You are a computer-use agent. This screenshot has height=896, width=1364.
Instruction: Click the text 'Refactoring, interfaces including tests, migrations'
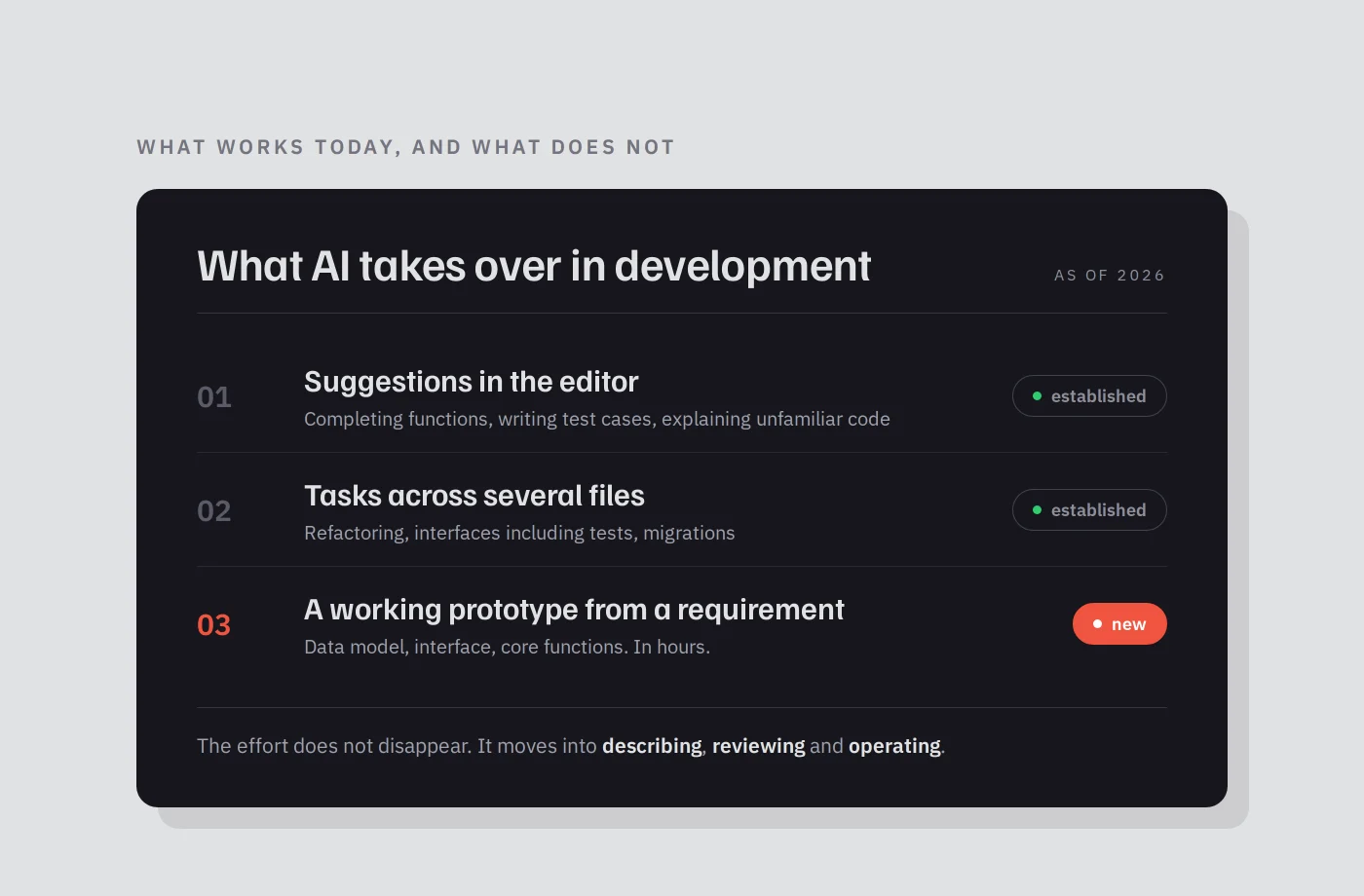(519, 533)
